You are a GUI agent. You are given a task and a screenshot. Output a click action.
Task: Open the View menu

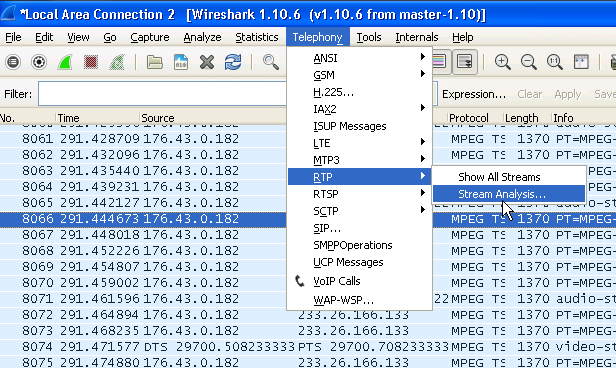[x=78, y=37]
